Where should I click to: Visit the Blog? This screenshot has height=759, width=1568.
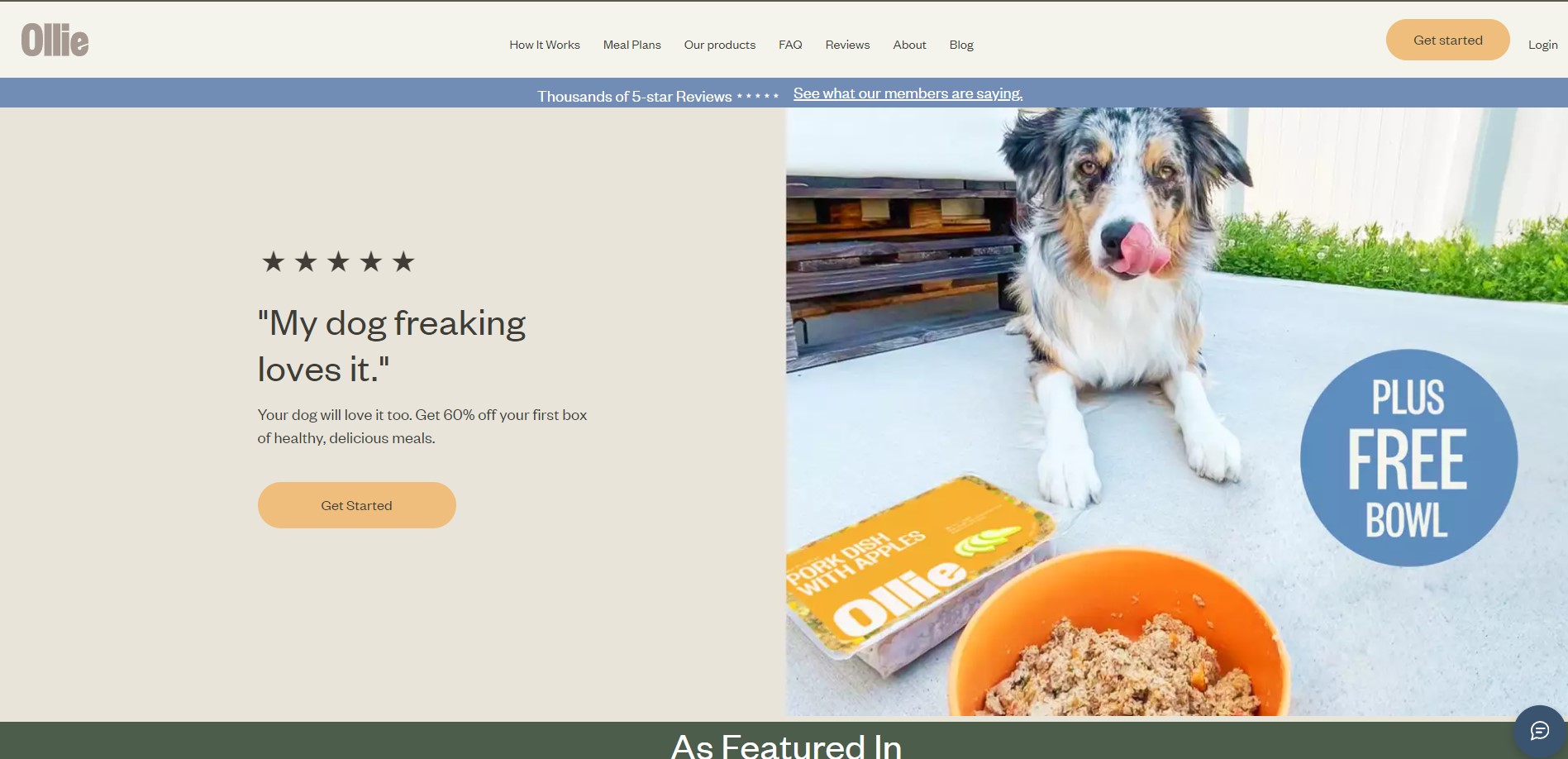[961, 45]
